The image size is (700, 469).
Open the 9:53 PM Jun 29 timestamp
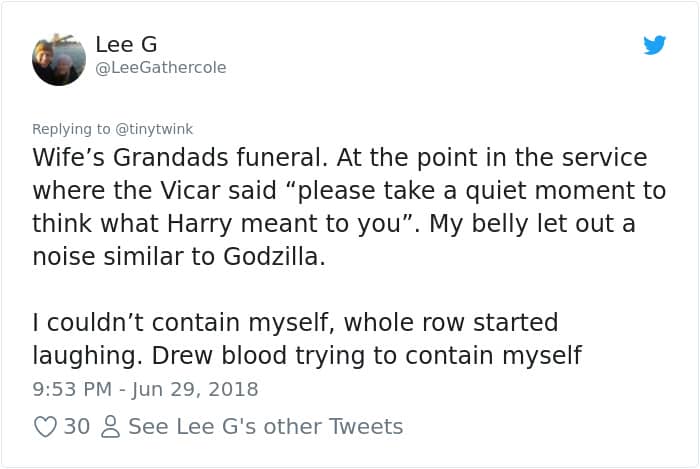pos(145,389)
